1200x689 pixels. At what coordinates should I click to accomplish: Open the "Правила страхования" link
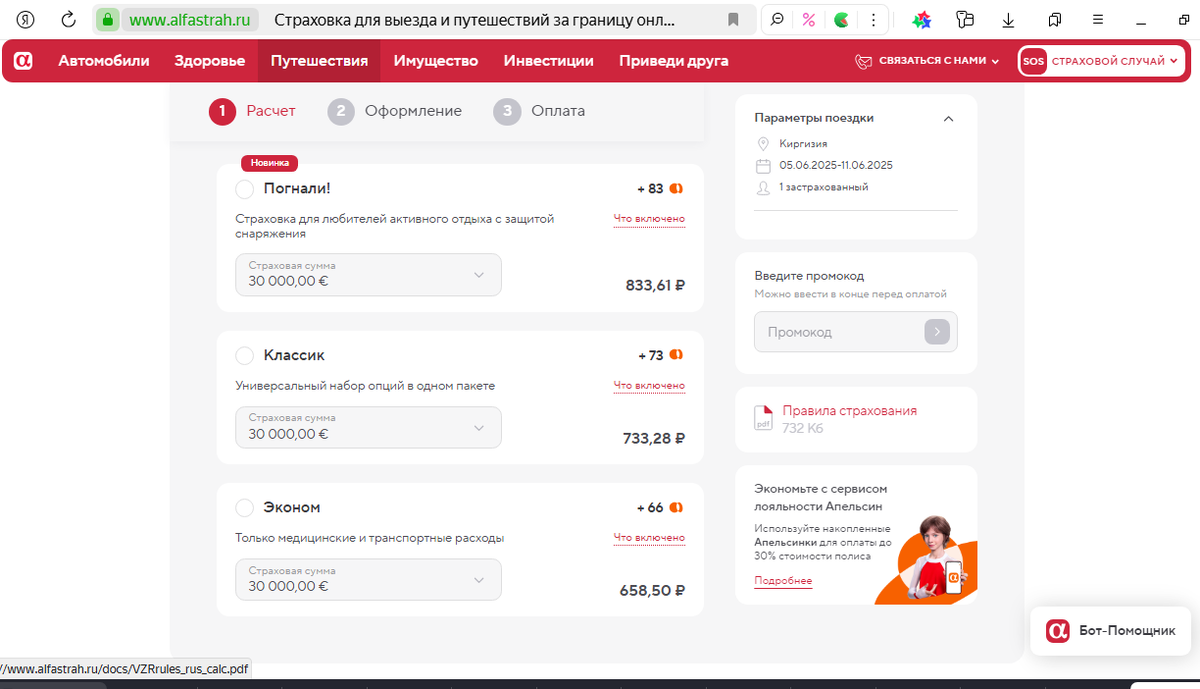coord(849,411)
